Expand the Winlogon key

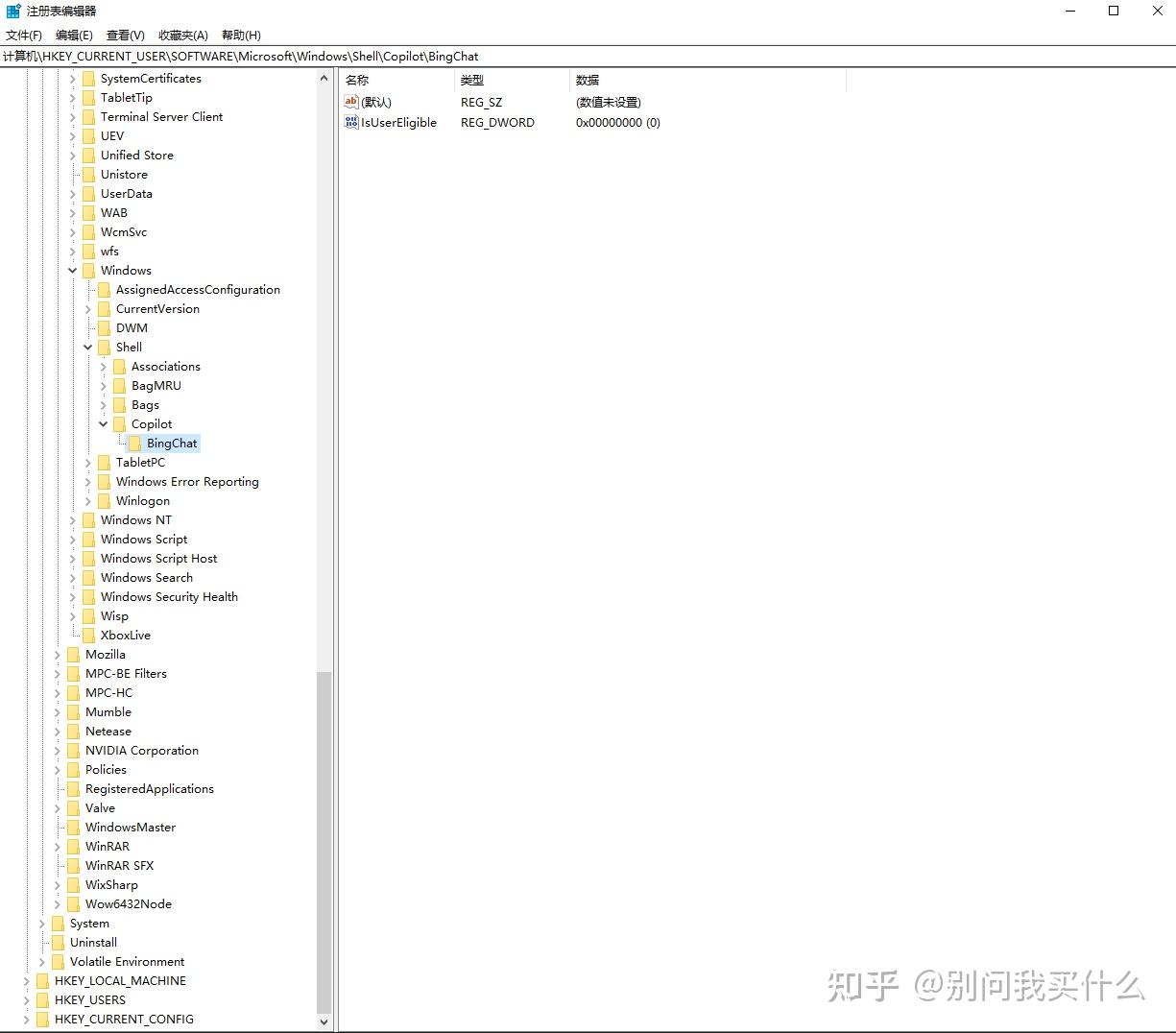click(88, 501)
